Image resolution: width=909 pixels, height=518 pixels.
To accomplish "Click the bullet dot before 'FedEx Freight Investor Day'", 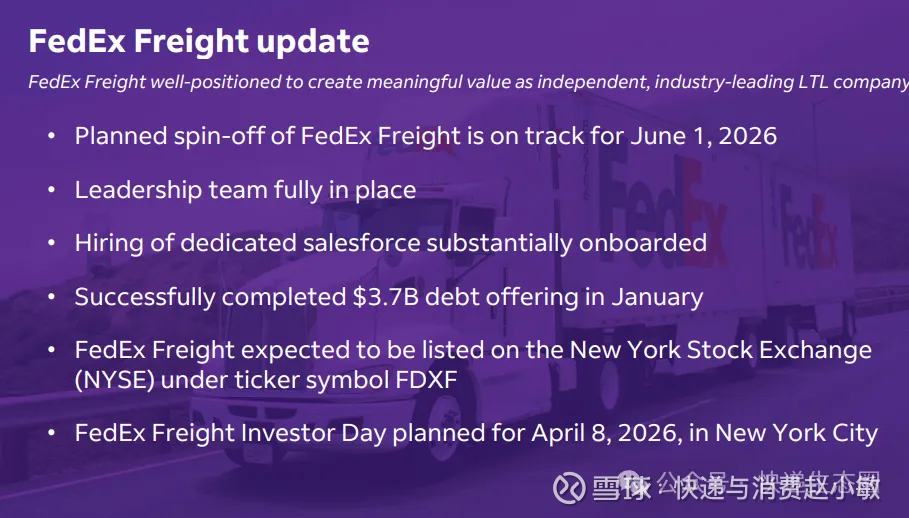I will tap(51, 434).
